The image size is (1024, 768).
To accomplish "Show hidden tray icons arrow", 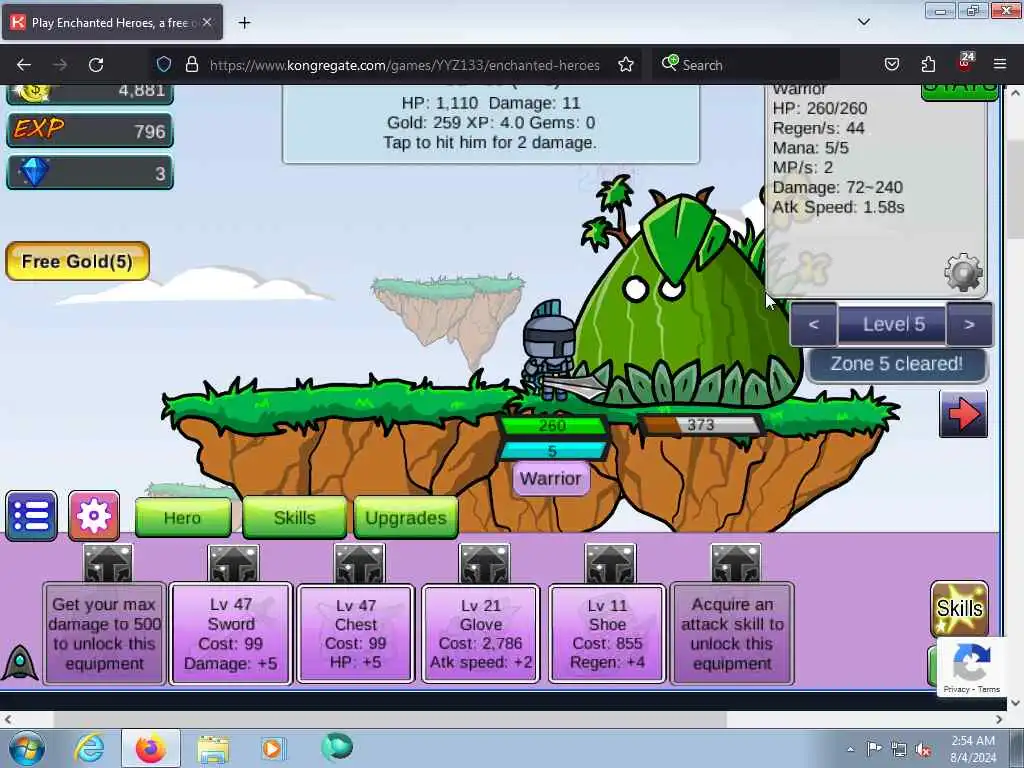I will (x=850, y=749).
